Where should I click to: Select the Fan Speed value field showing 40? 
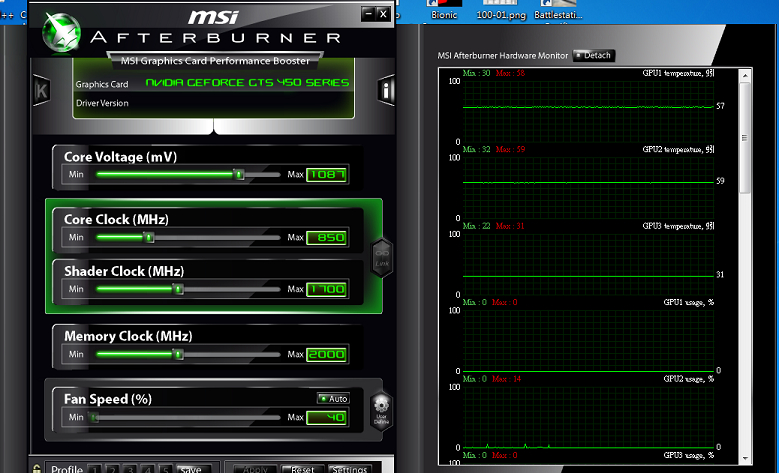(x=326, y=418)
